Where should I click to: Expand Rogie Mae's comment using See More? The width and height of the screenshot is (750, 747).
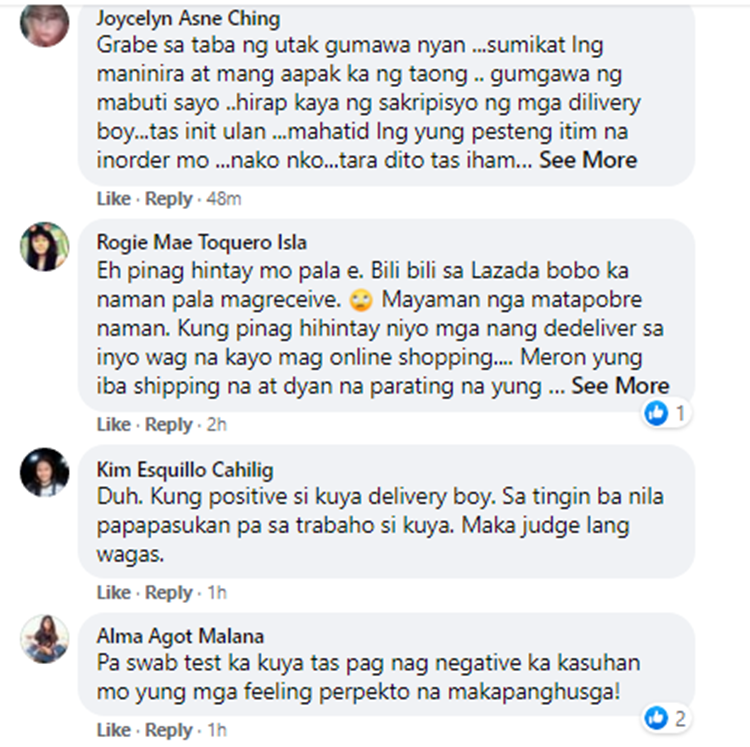pyautogui.click(x=620, y=385)
